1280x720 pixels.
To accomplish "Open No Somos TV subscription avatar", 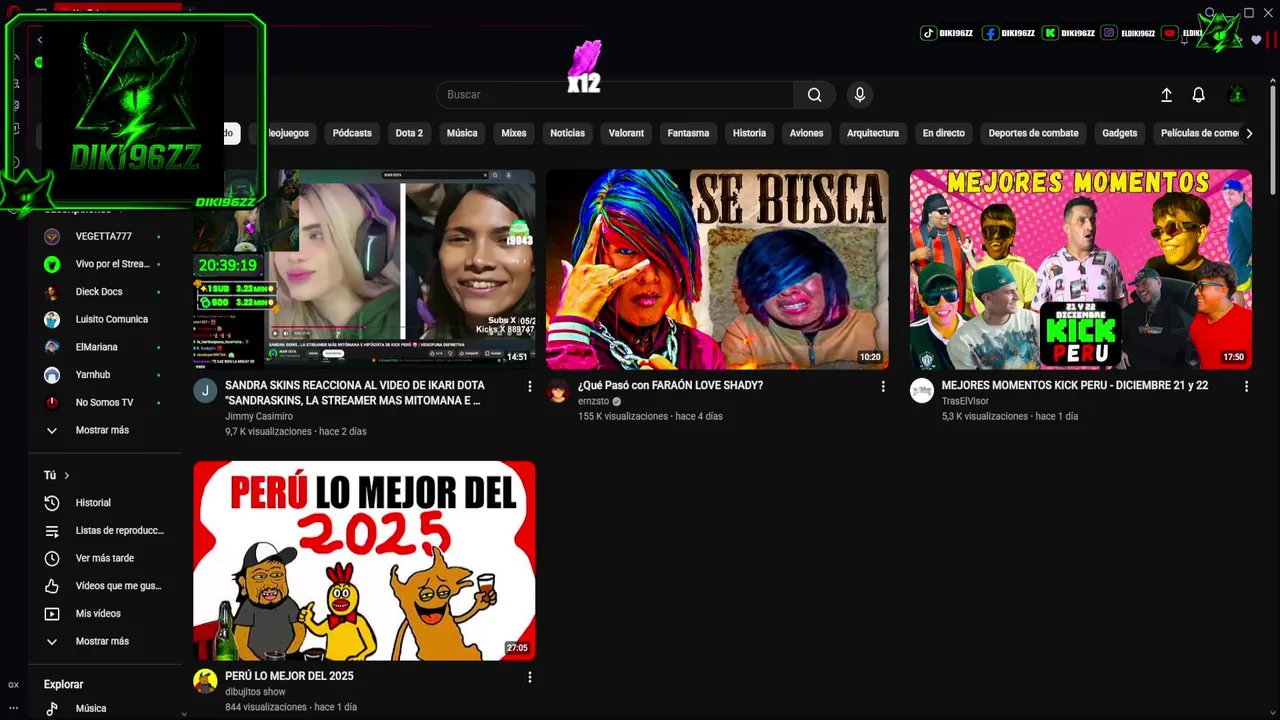I will (52, 403).
